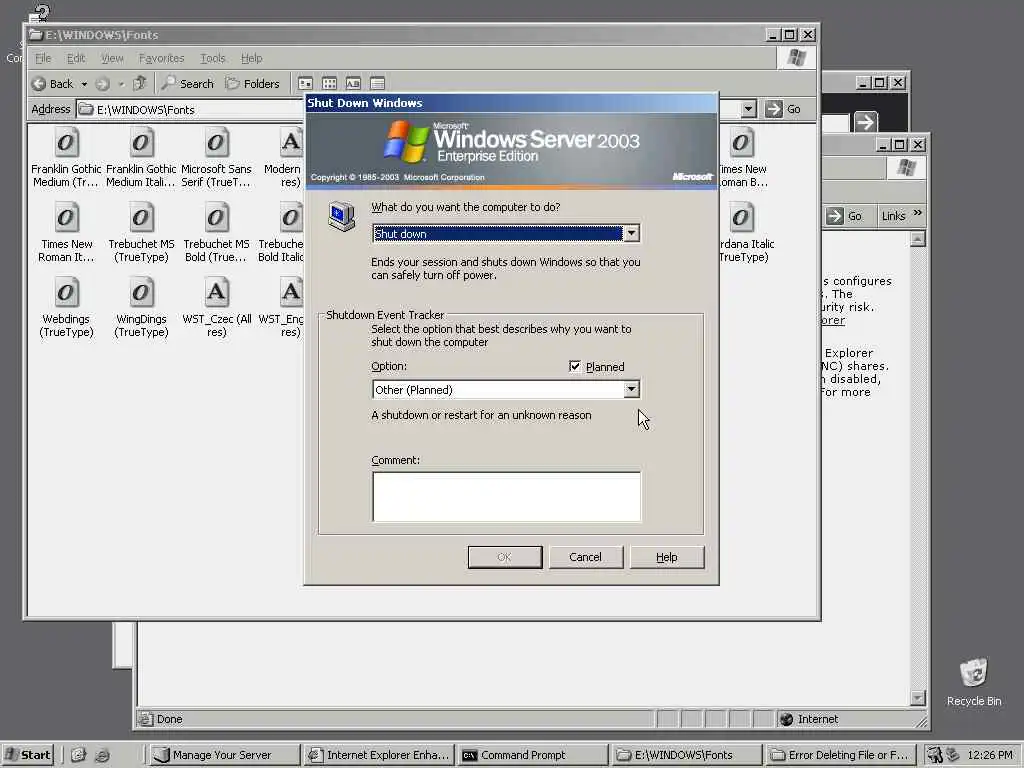Switch to Similarity view button
The width and height of the screenshot is (1024, 768).
point(353,84)
